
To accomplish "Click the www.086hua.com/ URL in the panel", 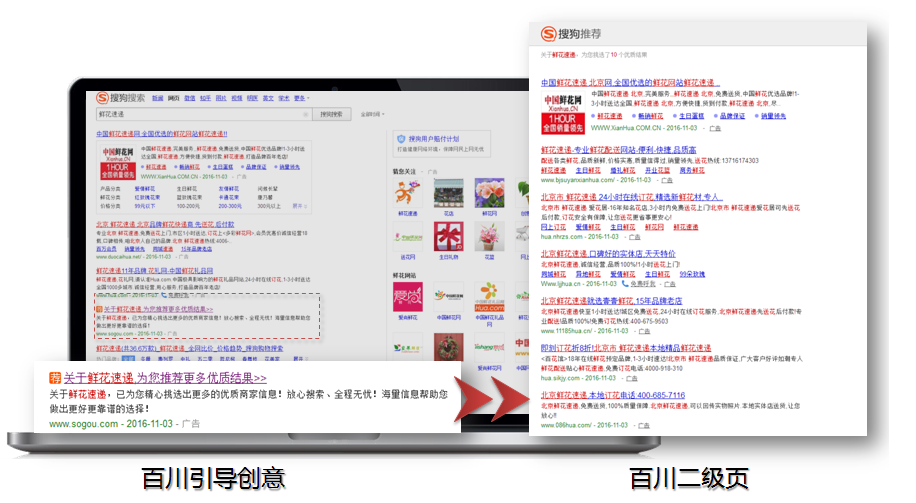I will [566, 425].
